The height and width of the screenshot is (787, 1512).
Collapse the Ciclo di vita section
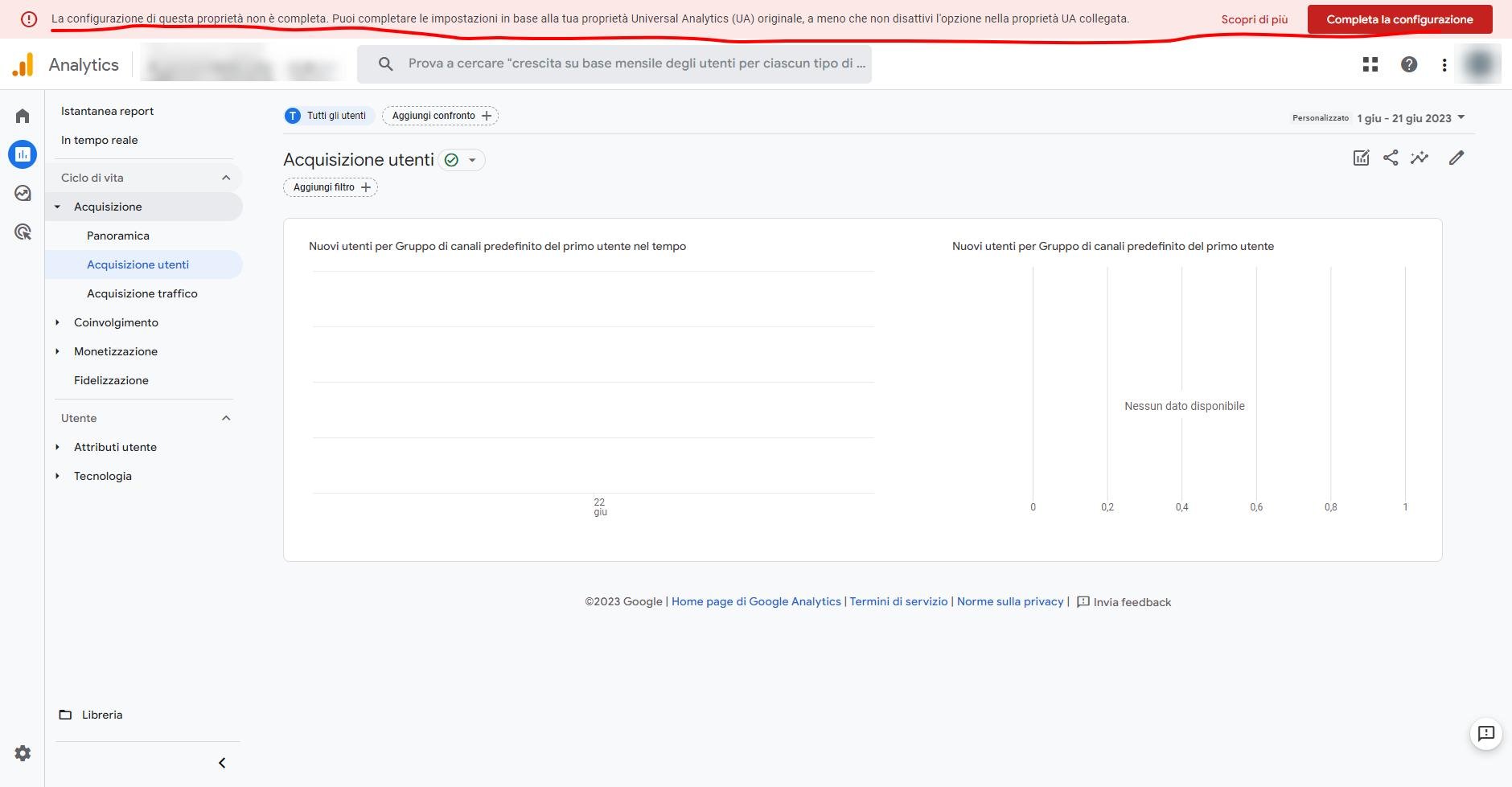pyautogui.click(x=225, y=177)
